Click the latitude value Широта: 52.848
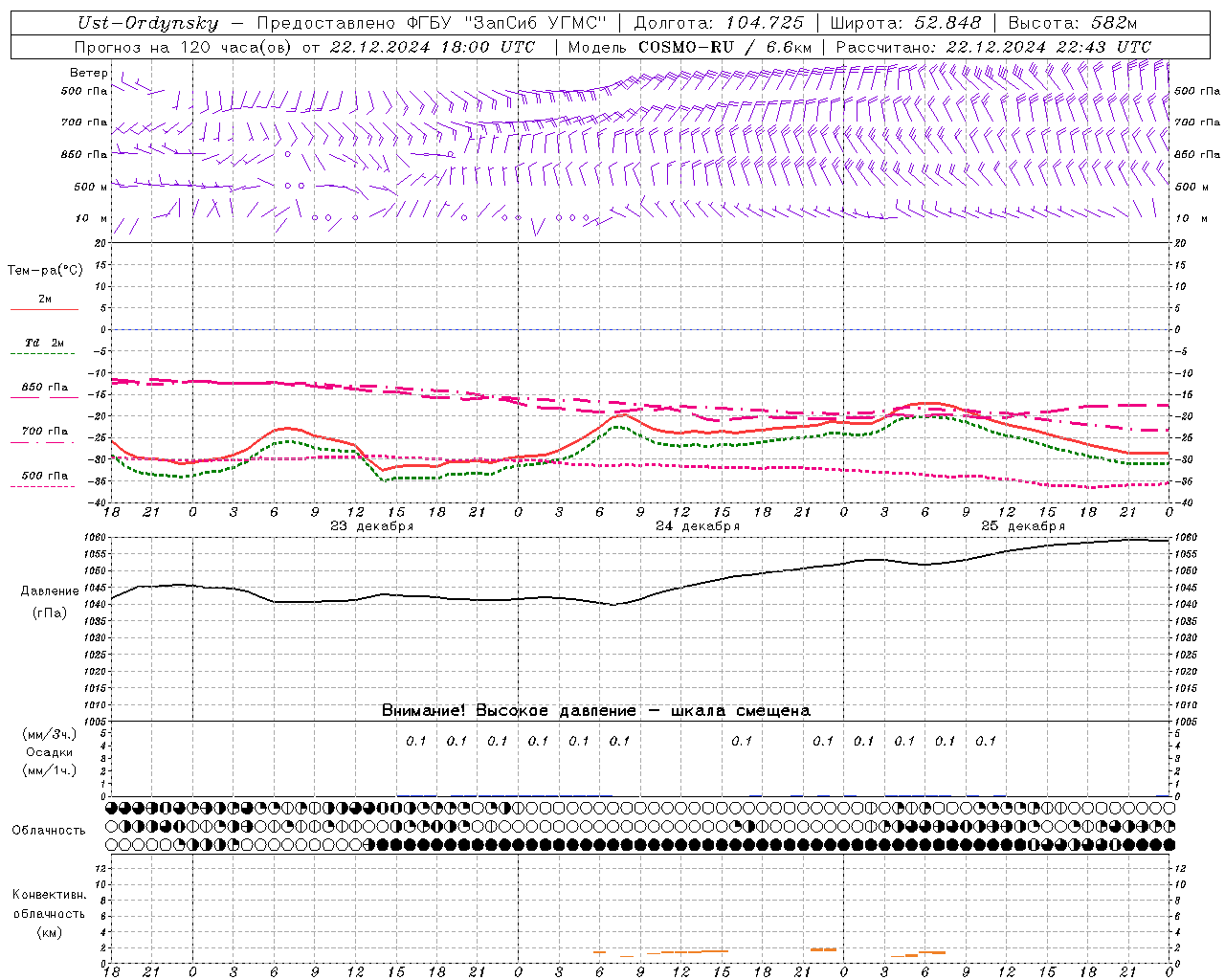The height and width of the screenshot is (980, 1225). [905, 23]
